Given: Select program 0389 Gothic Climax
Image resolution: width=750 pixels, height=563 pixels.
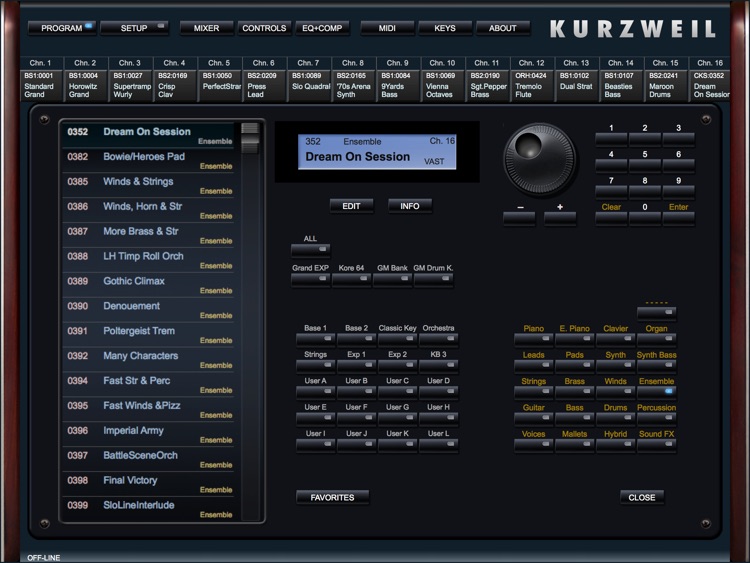Looking at the screenshot, I should (149, 285).
